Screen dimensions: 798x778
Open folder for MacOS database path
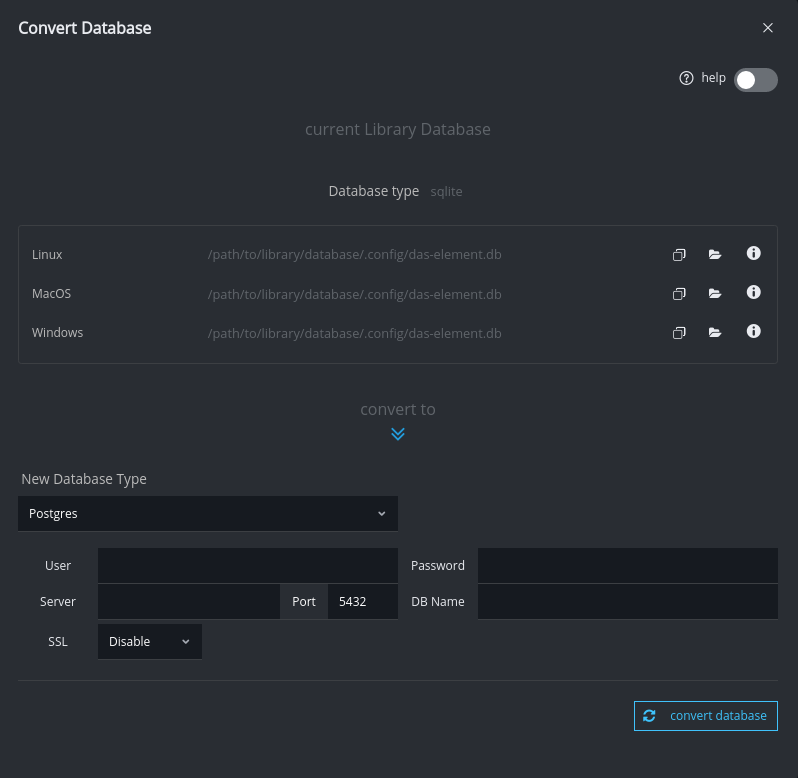pyautogui.click(x=715, y=294)
